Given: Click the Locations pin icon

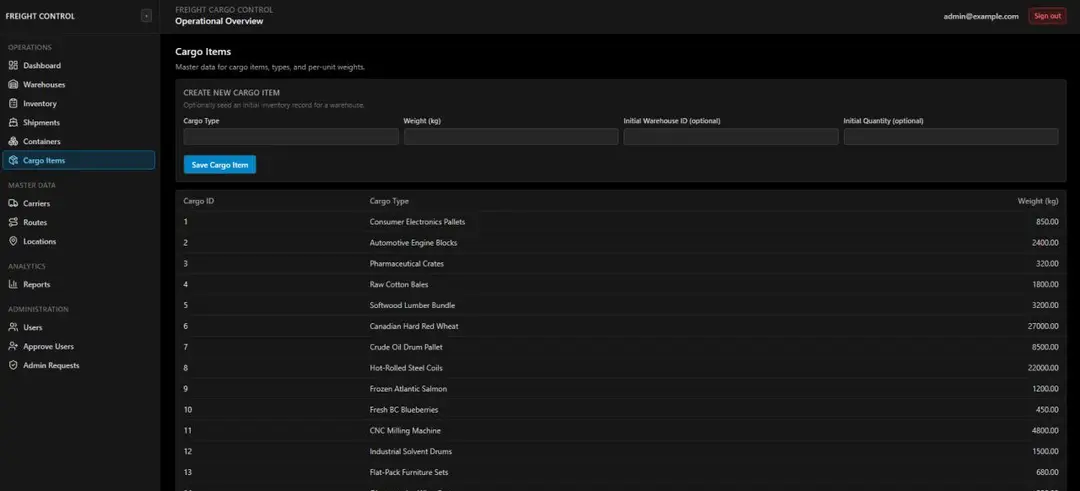Looking at the screenshot, I should pos(13,241).
